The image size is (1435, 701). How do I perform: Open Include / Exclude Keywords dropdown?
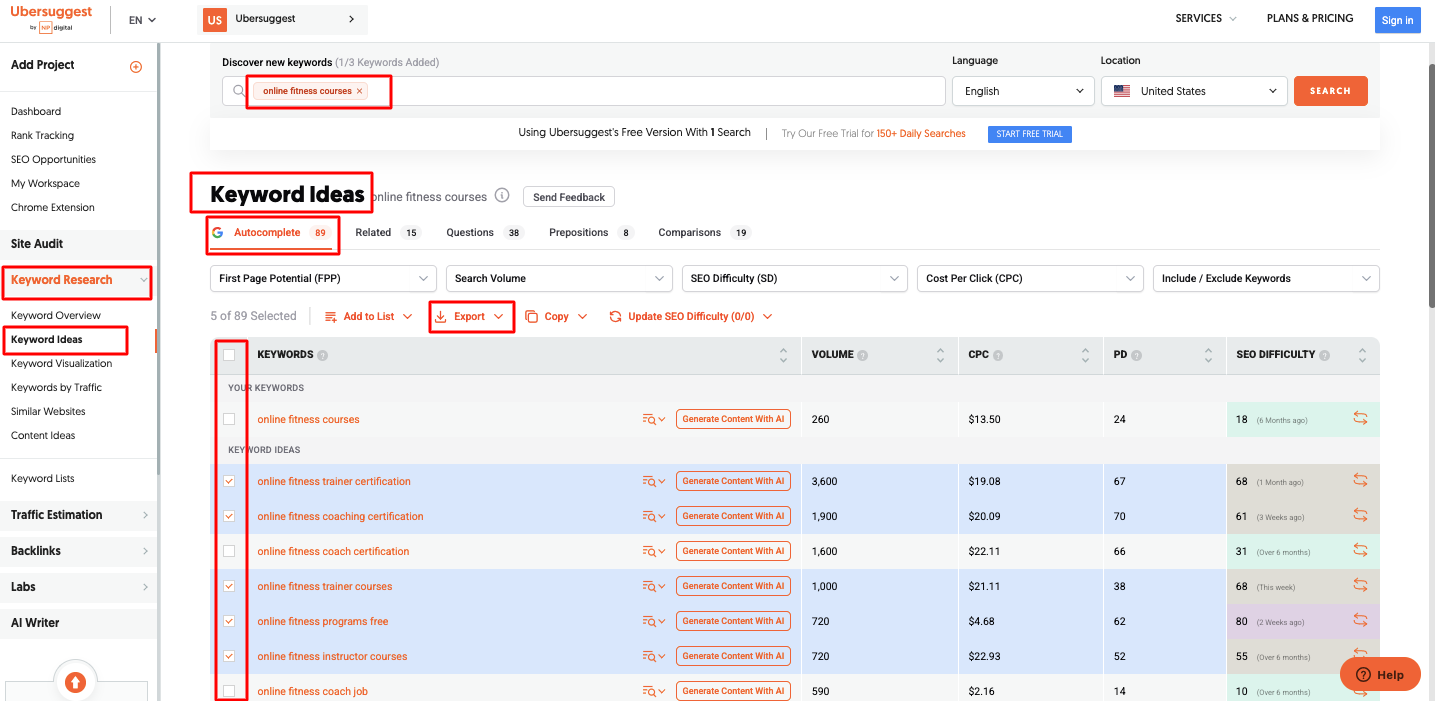(x=1266, y=278)
